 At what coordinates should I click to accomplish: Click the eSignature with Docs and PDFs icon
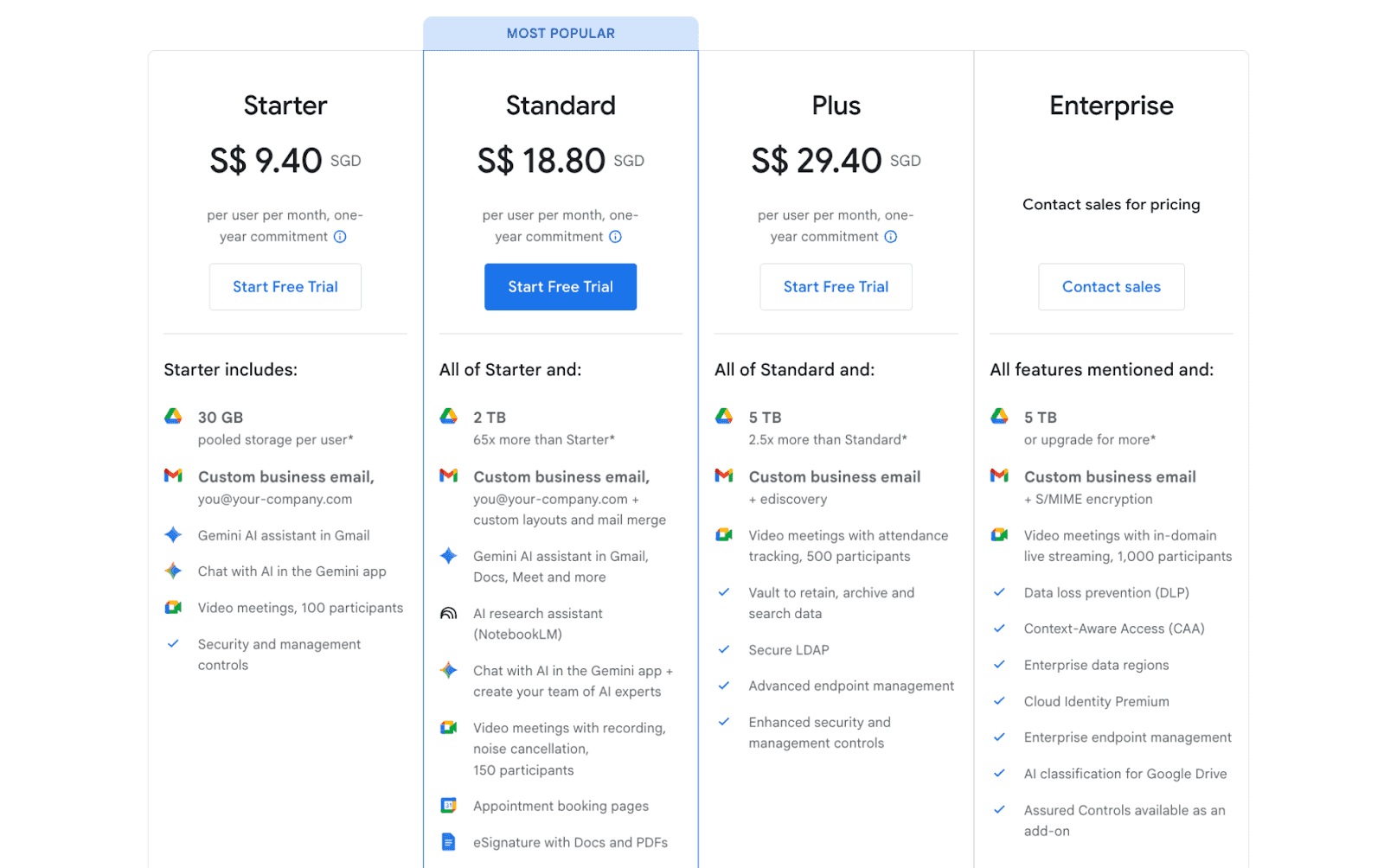click(448, 841)
